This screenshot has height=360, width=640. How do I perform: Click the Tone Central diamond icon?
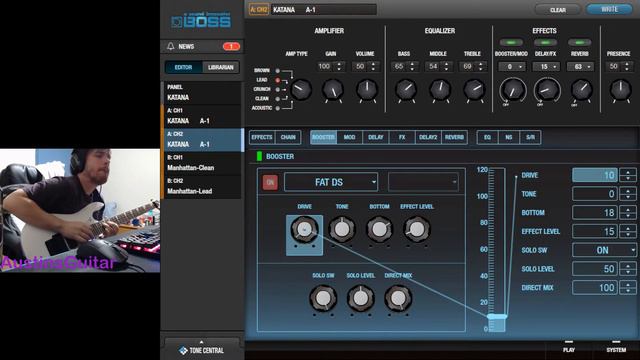pyautogui.click(x=183, y=350)
